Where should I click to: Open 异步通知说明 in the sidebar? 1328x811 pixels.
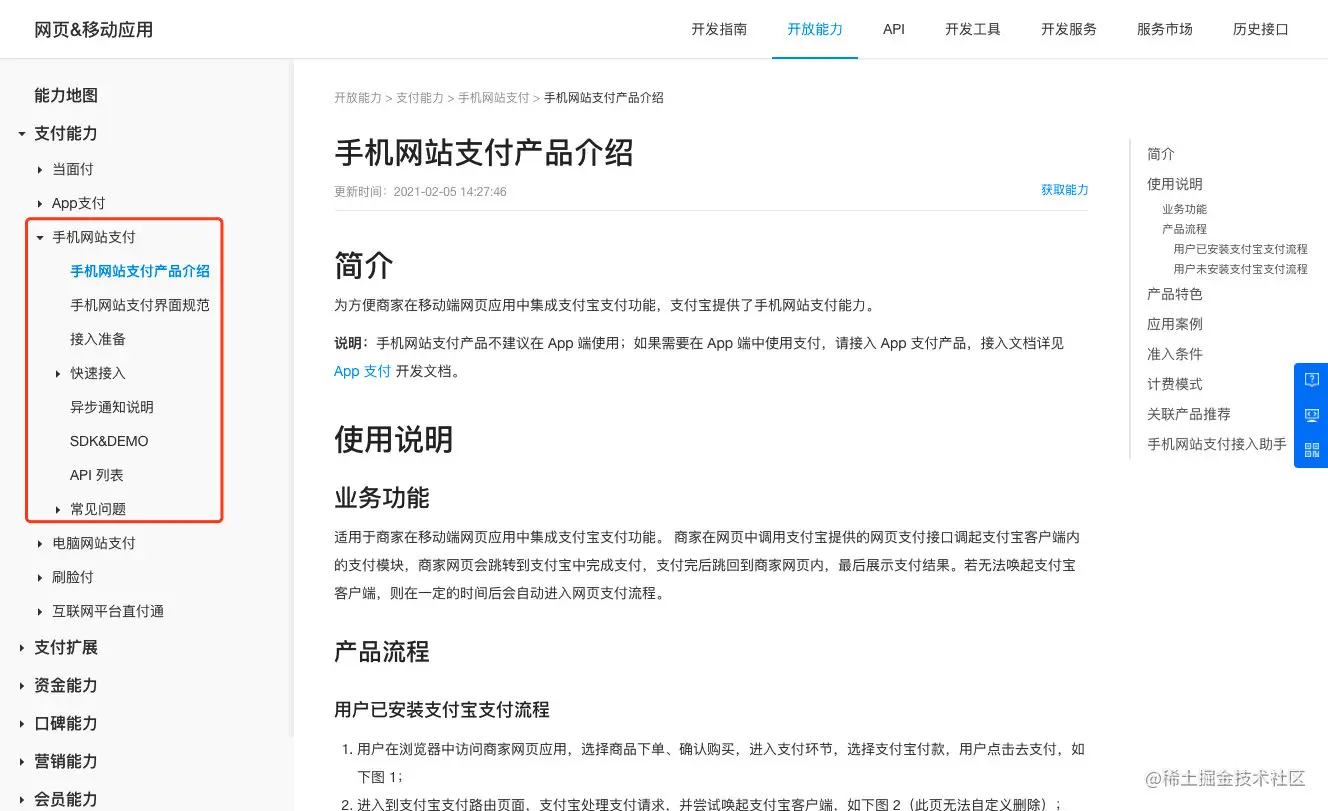(112, 407)
